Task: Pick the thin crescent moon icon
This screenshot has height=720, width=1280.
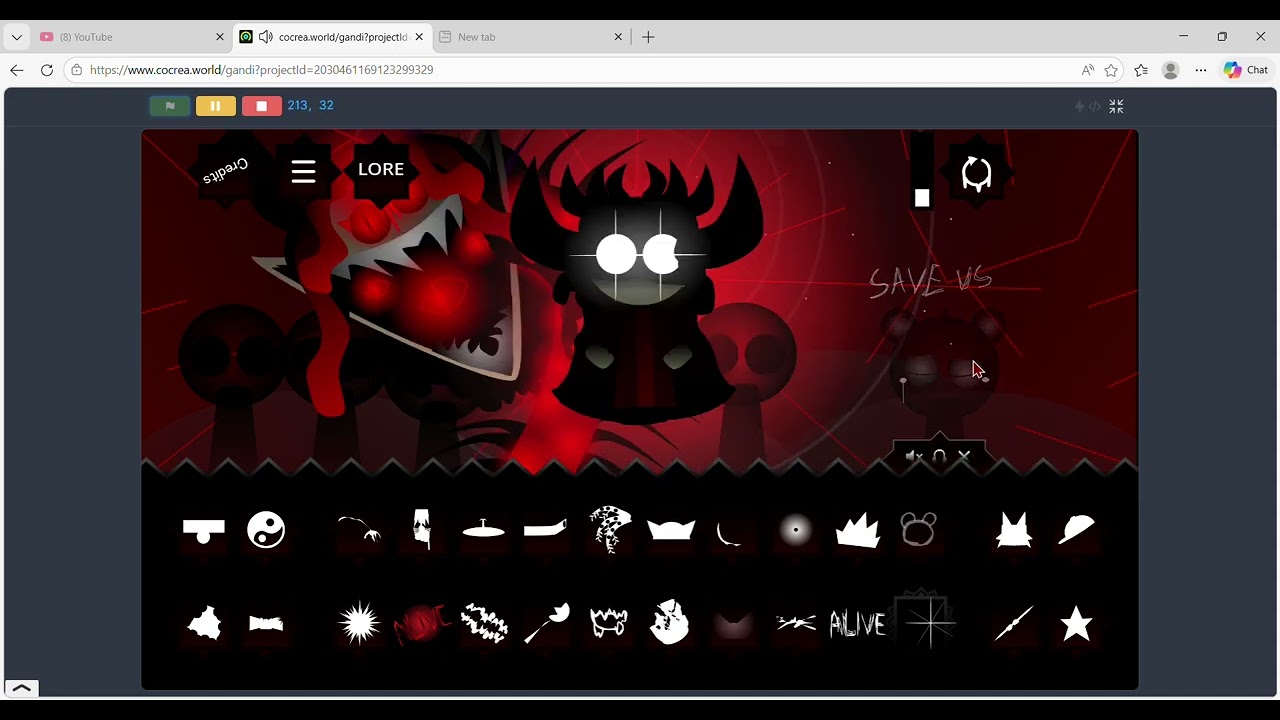Action: (x=728, y=533)
